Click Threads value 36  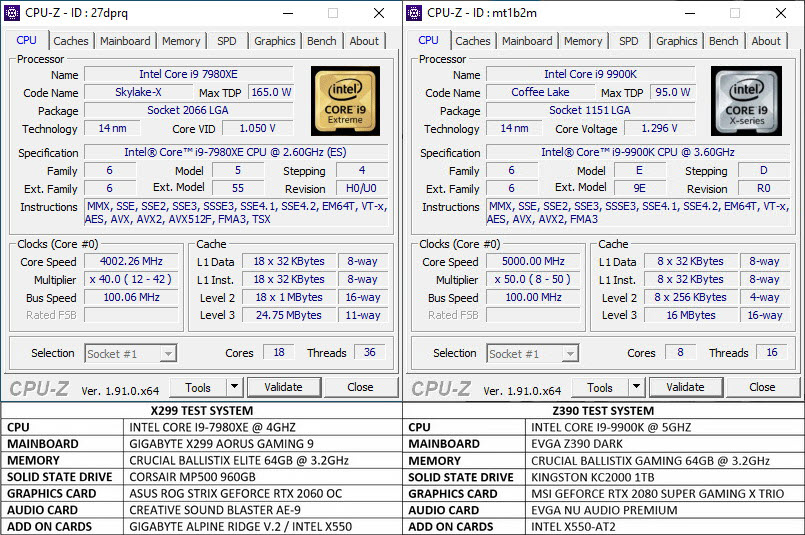(x=370, y=352)
